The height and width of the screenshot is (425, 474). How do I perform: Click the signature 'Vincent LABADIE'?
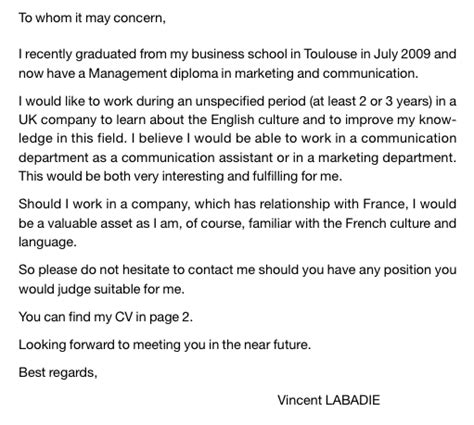click(x=328, y=400)
